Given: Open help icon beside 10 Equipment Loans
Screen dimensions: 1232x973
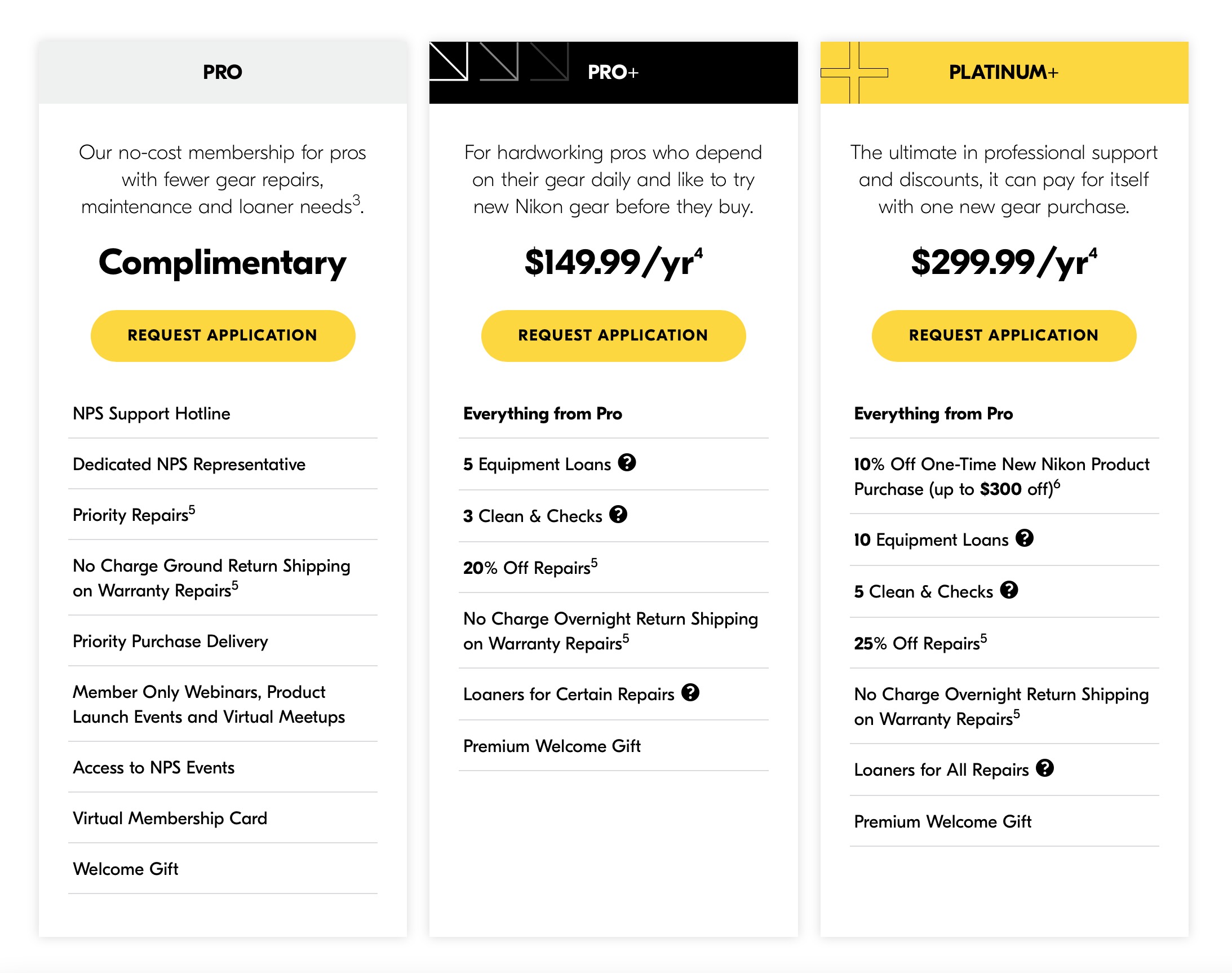Looking at the screenshot, I should coord(1024,538).
